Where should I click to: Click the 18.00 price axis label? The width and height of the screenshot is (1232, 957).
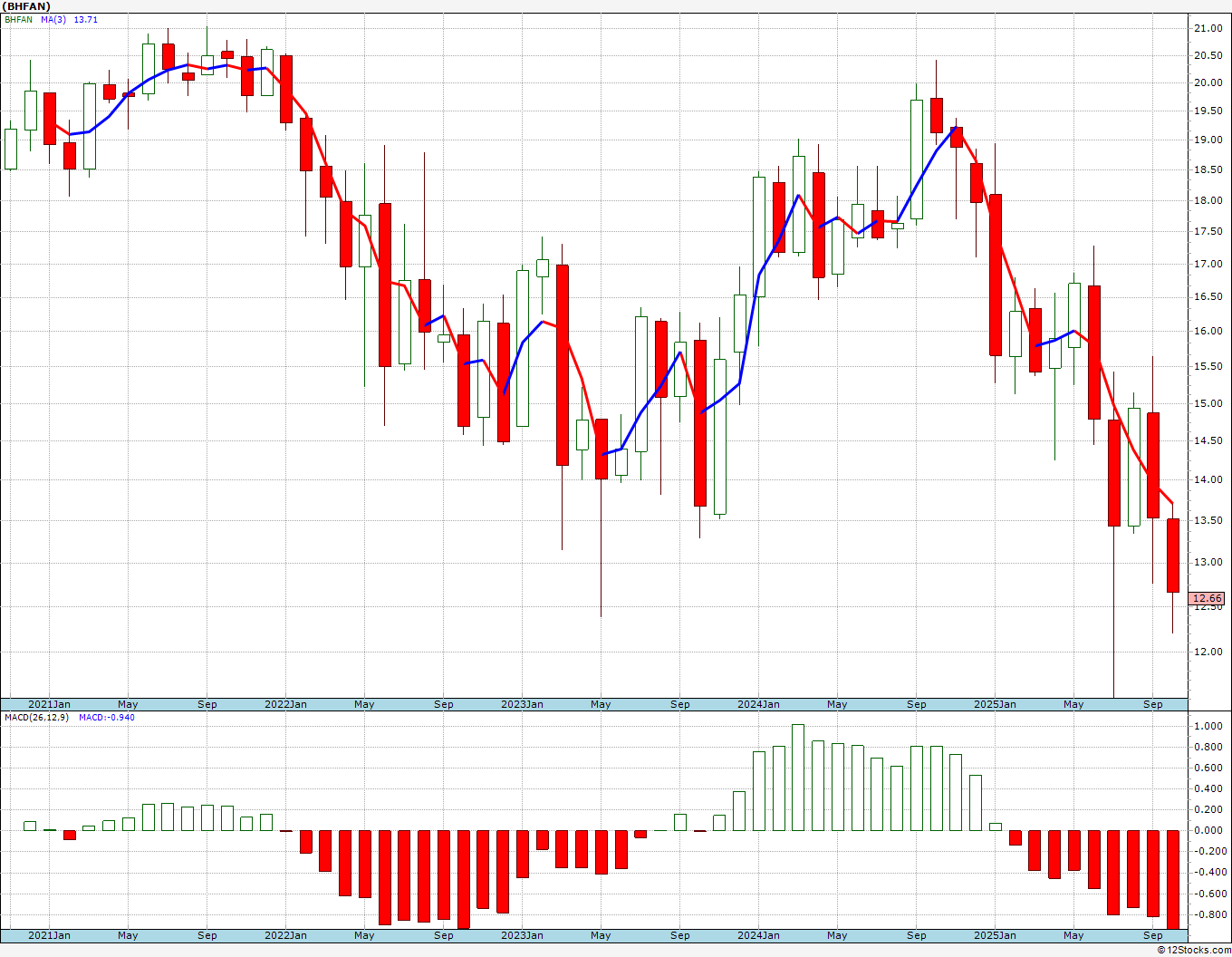(1208, 201)
